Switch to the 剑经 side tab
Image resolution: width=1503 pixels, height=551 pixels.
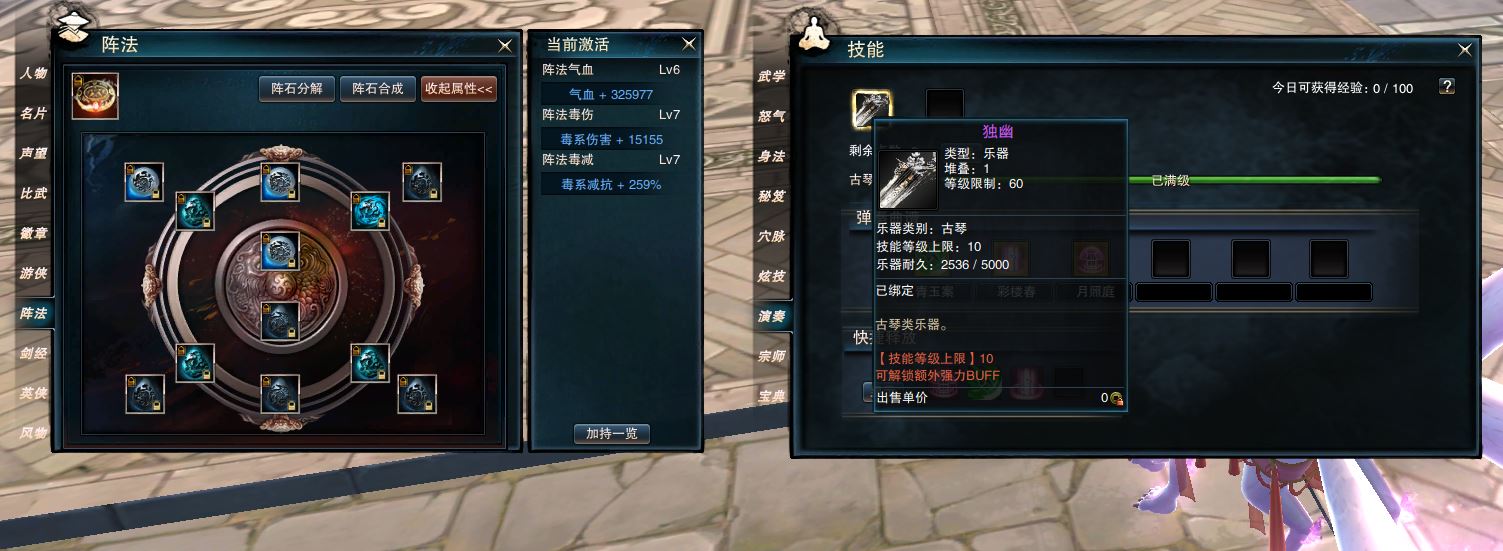pyautogui.click(x=34, y=353)
